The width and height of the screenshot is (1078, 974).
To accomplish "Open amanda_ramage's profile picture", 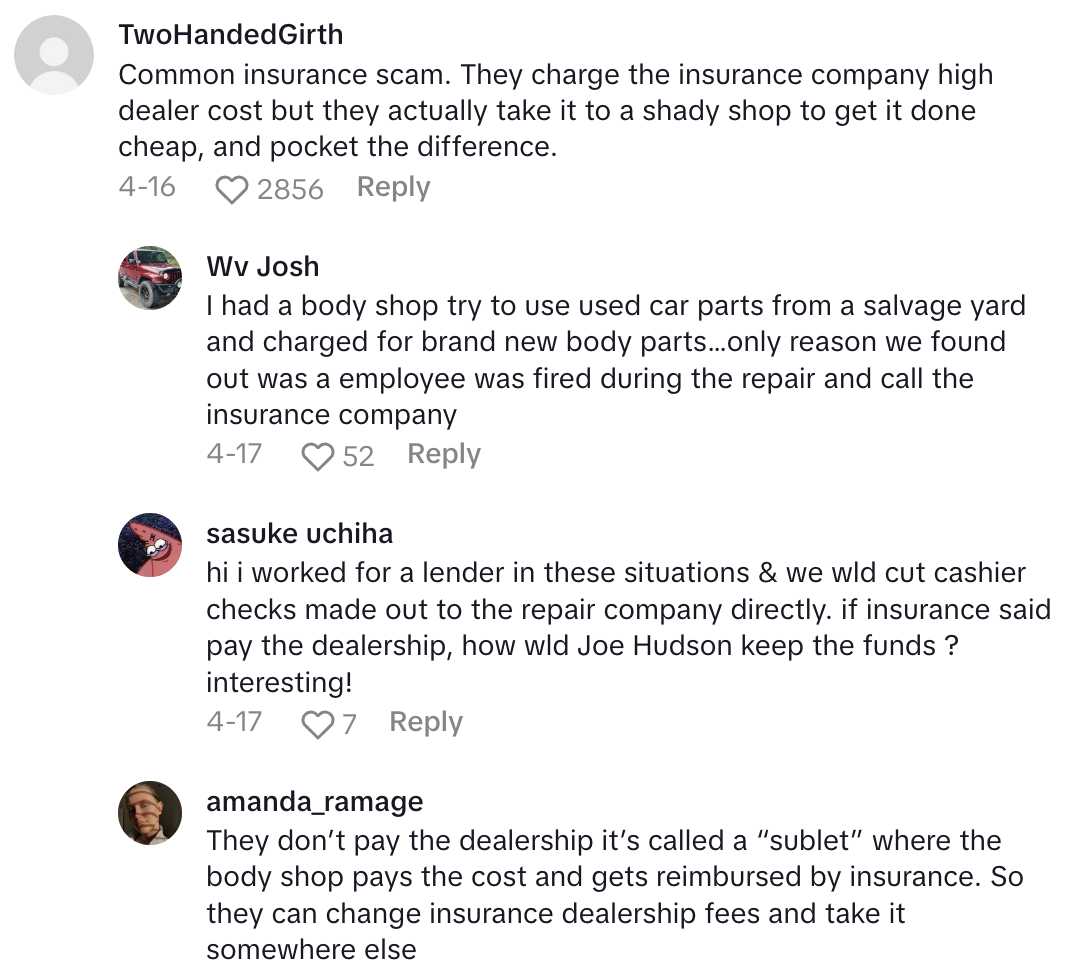I will (x=150, y=813).
